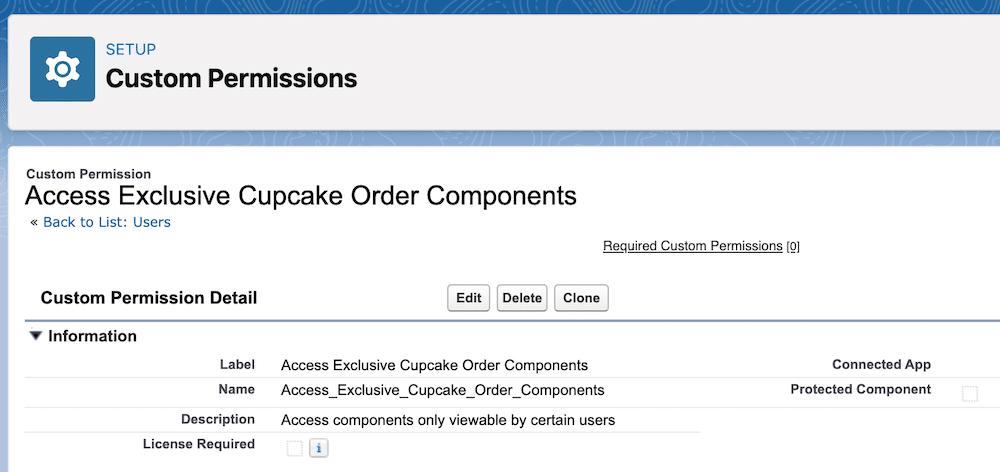Select the Access_Exclusive_Cupcake_Order_Components name value
This screenshot has width=1000, height=472.
pos(443,390)
